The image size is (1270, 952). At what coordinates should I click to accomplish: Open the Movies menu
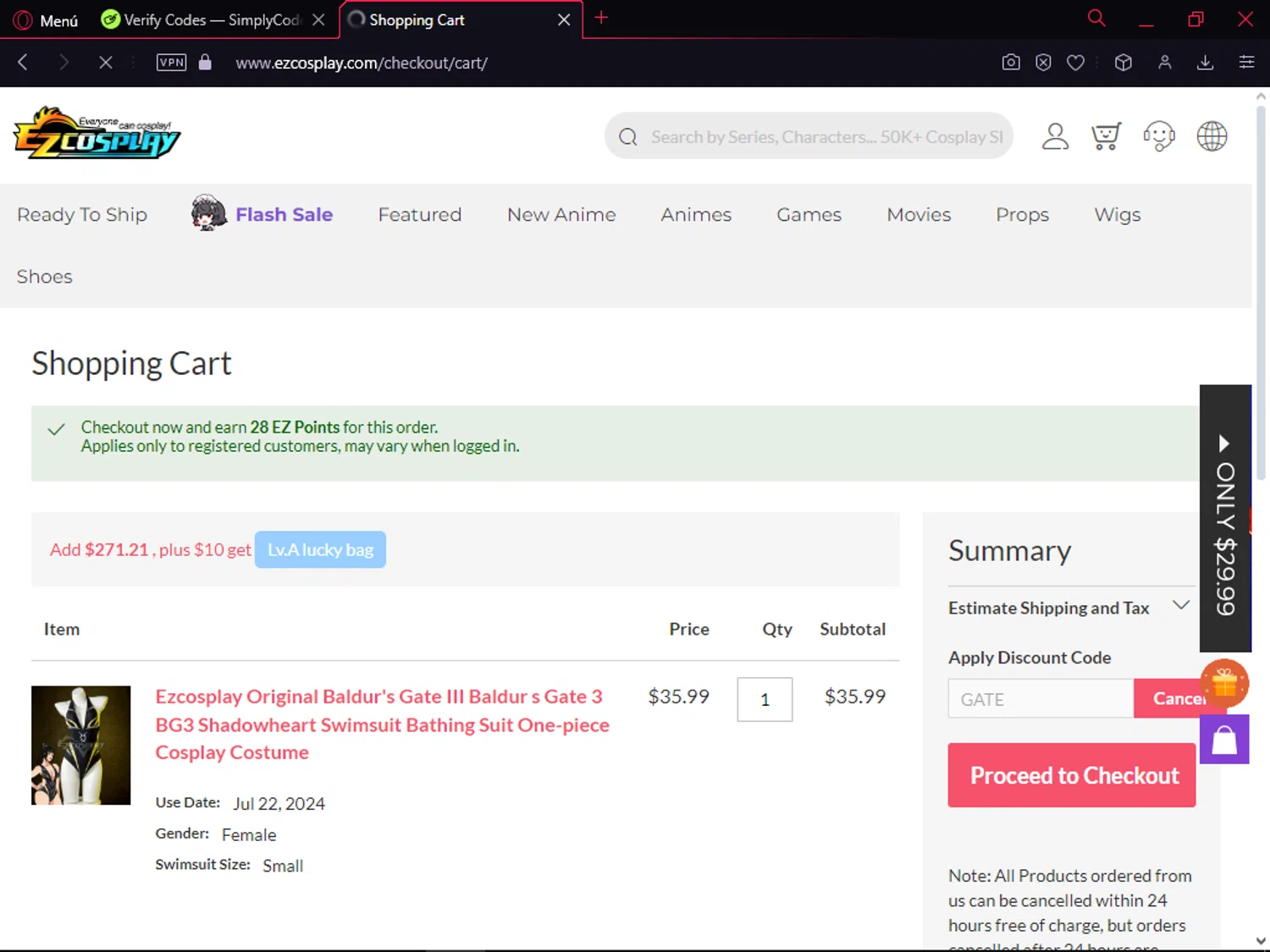(x=919, y=215)
